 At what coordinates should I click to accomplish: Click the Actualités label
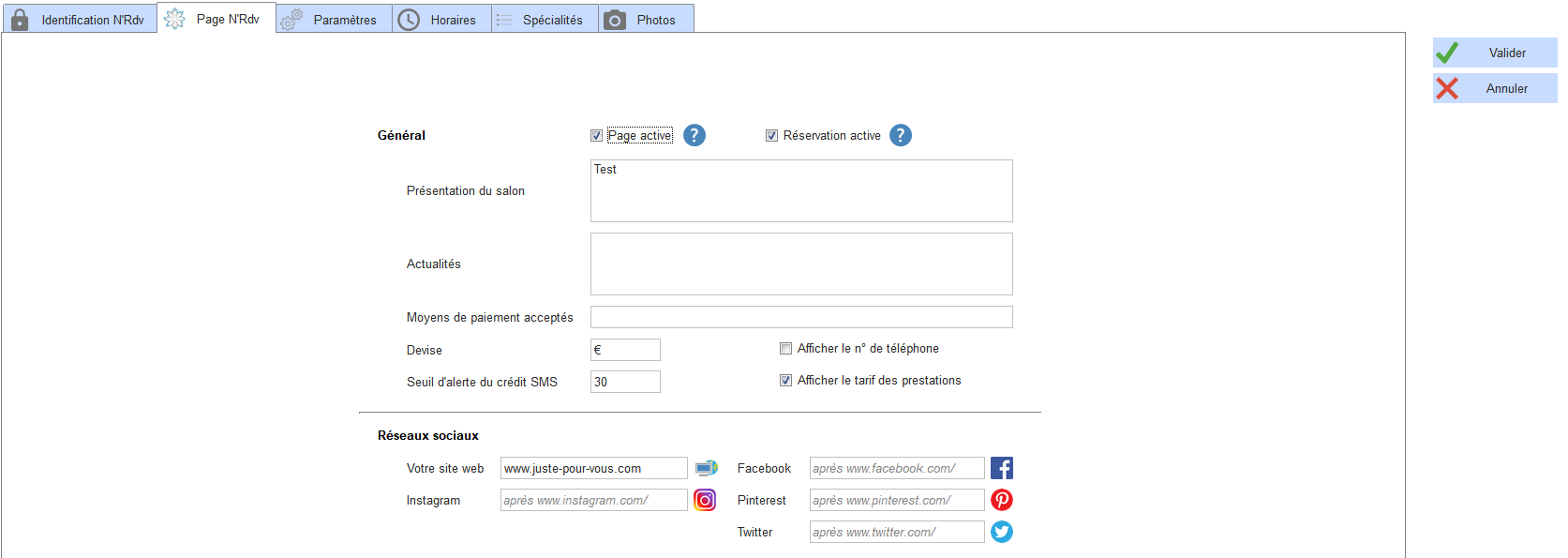(434, 264)
